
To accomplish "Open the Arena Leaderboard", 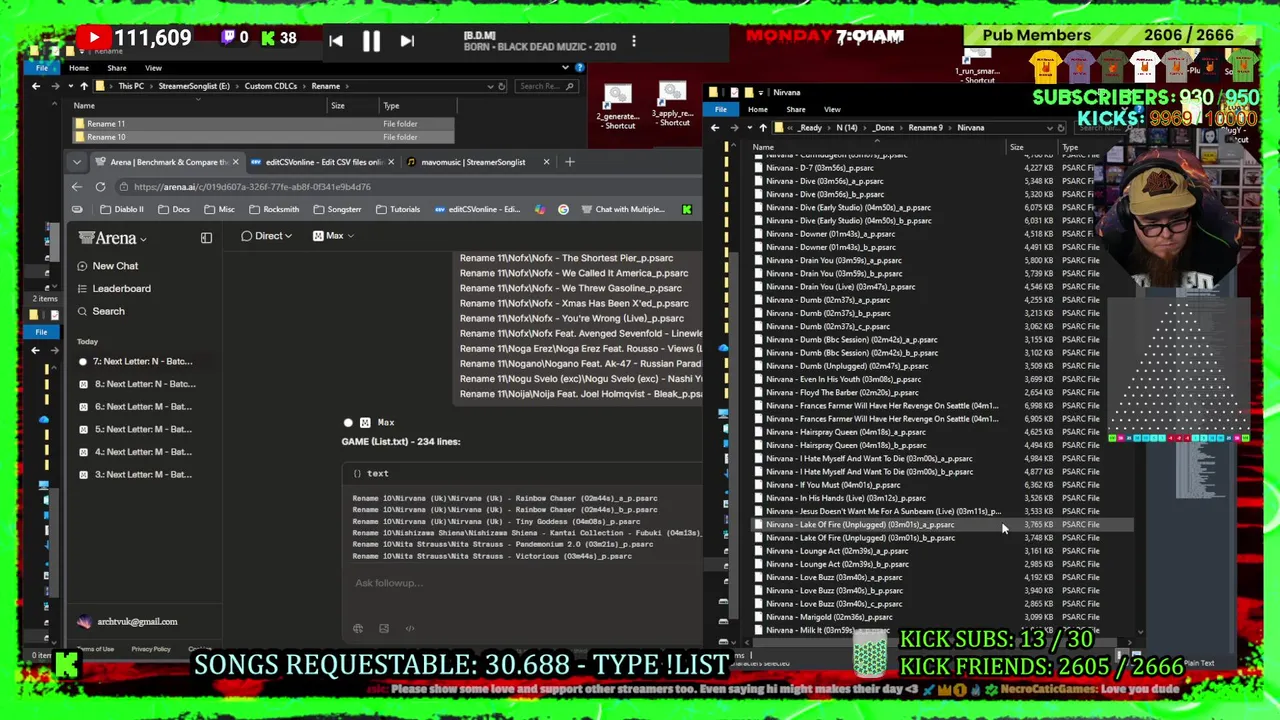I will (x=113, y=289).
